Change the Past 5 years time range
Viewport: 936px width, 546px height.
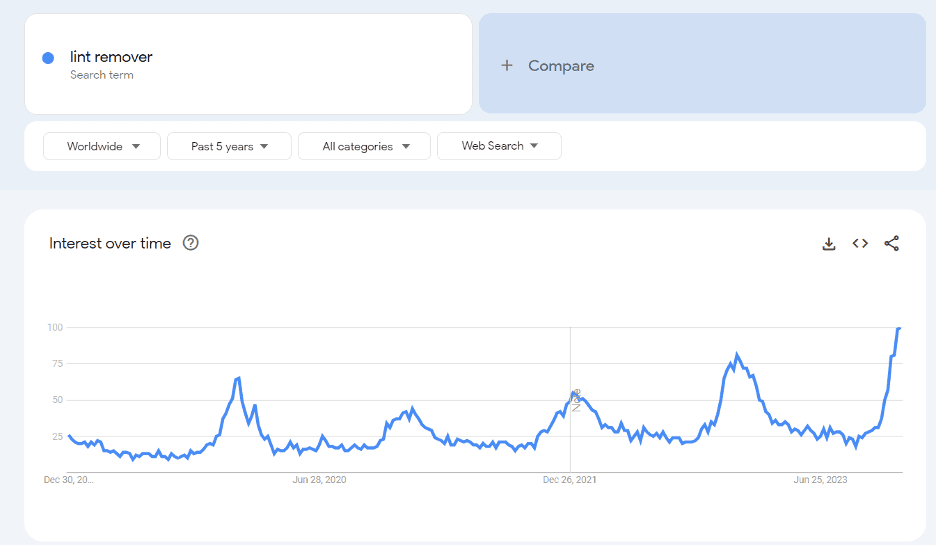pos(229,146)
